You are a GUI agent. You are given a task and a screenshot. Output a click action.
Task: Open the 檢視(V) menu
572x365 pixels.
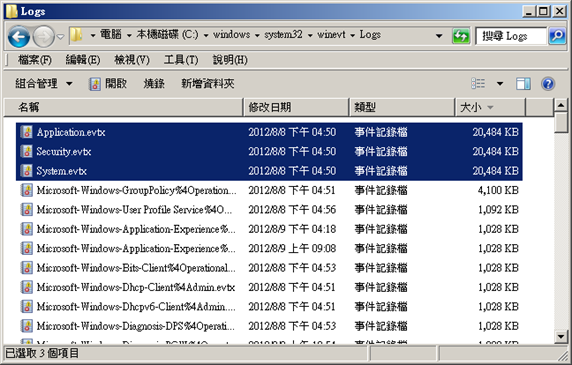click(x=132, y=60)
